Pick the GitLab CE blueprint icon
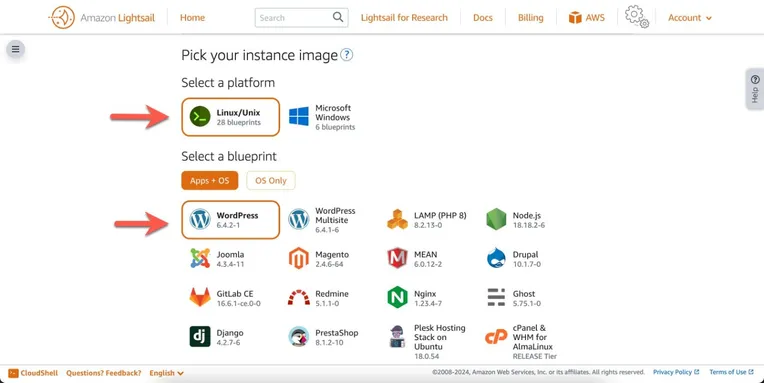 [200, 298]
